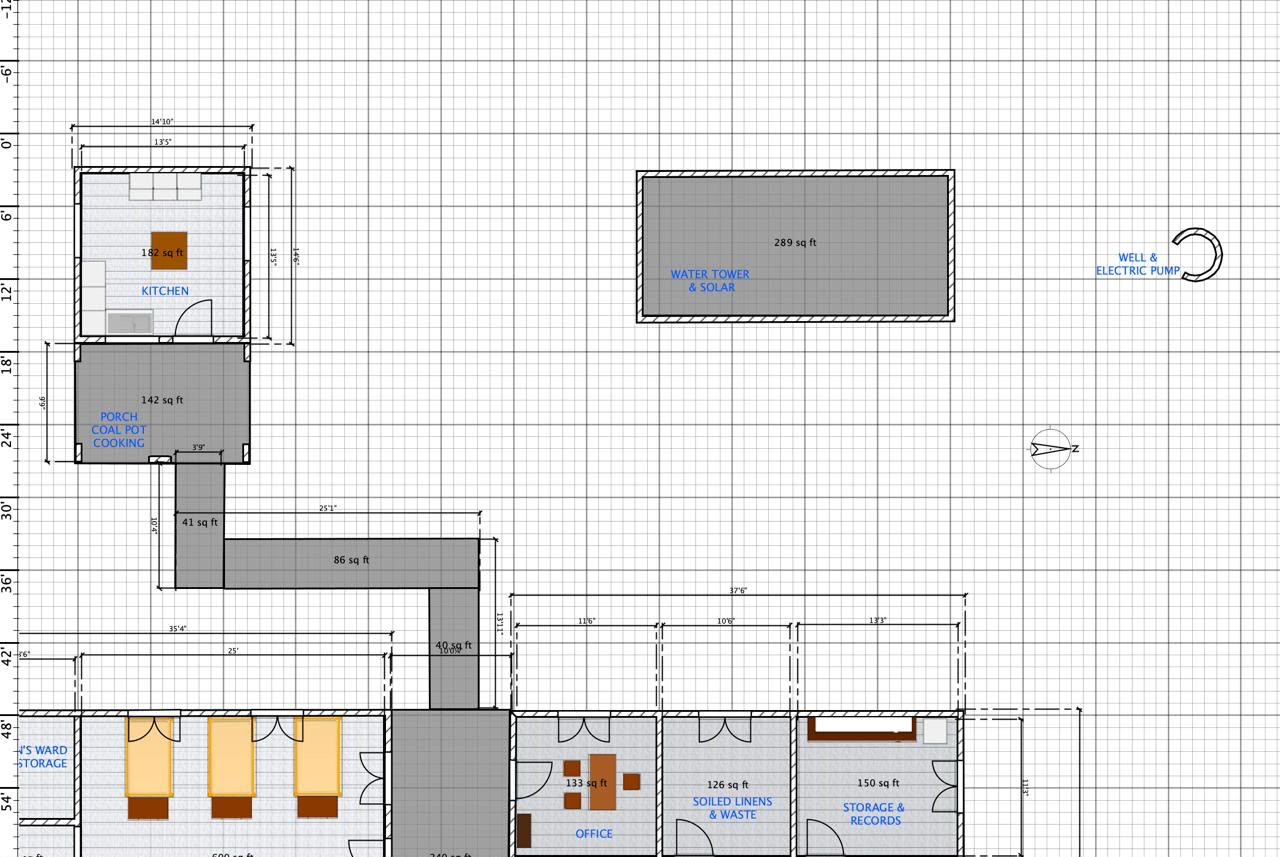
Task: Select the STORAGE & RECORDS label
Action: [875, 814]
